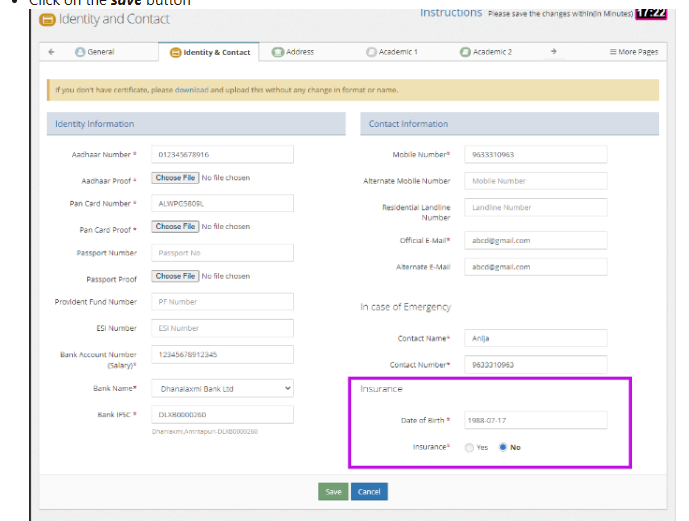Open the General tab
689x521 pixels.
coord(95,52)
